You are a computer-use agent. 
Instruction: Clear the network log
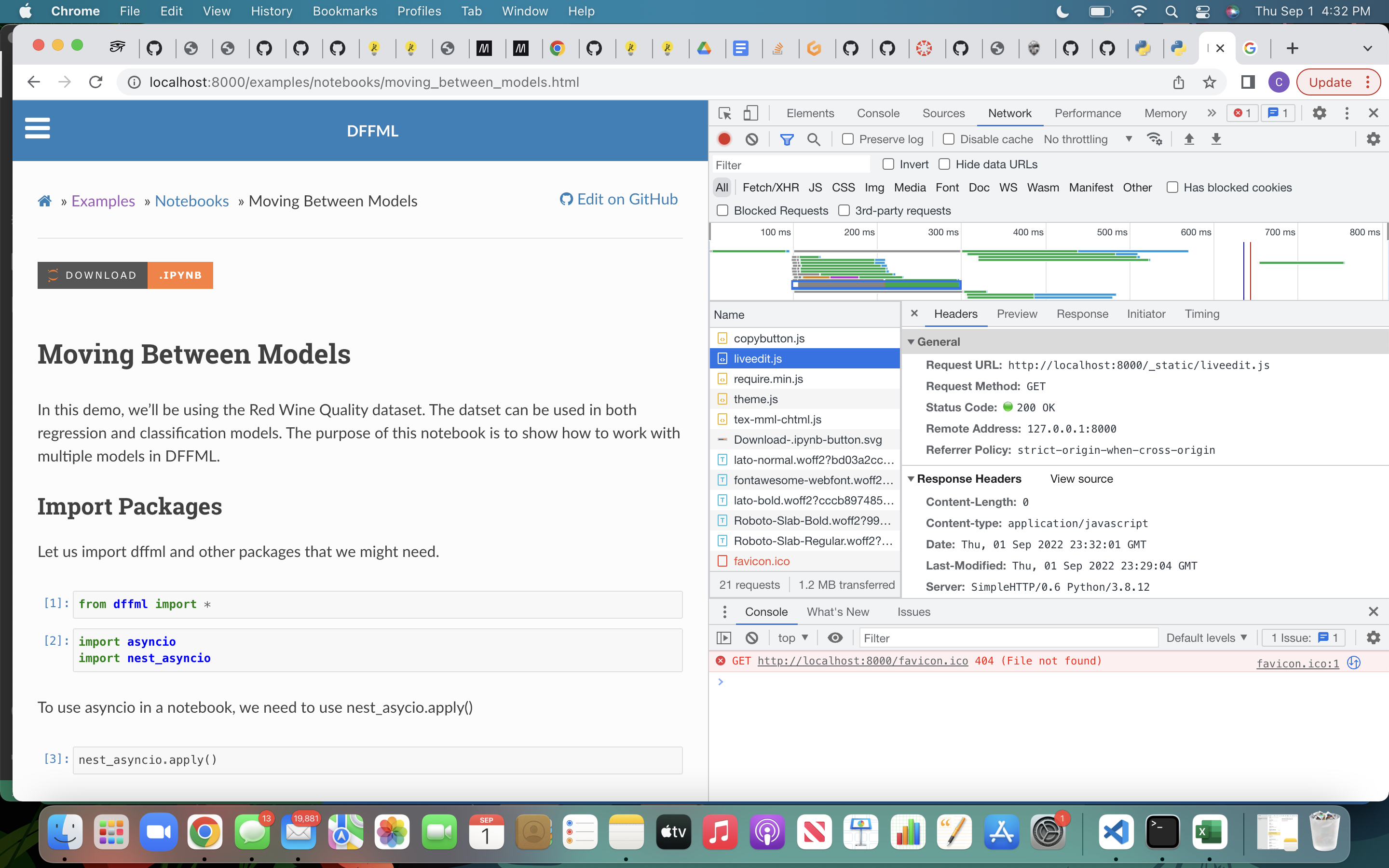pos(752,139)
